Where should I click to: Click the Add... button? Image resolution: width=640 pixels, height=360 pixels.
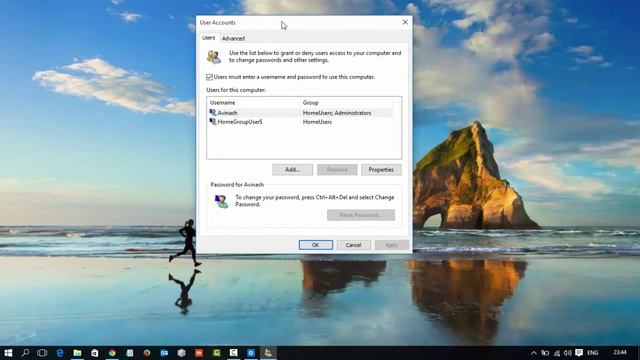click(293, 169)
